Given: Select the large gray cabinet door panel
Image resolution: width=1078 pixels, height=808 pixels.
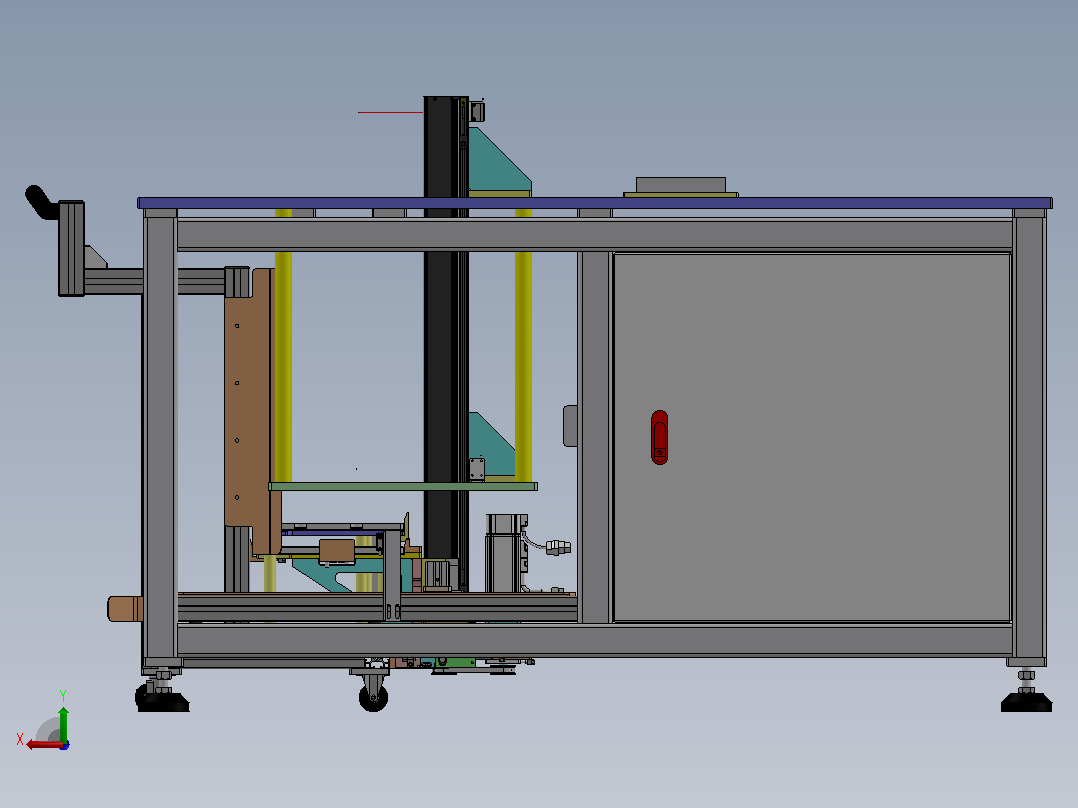Looking at the screenshot, I should click(x=812, y=437).
